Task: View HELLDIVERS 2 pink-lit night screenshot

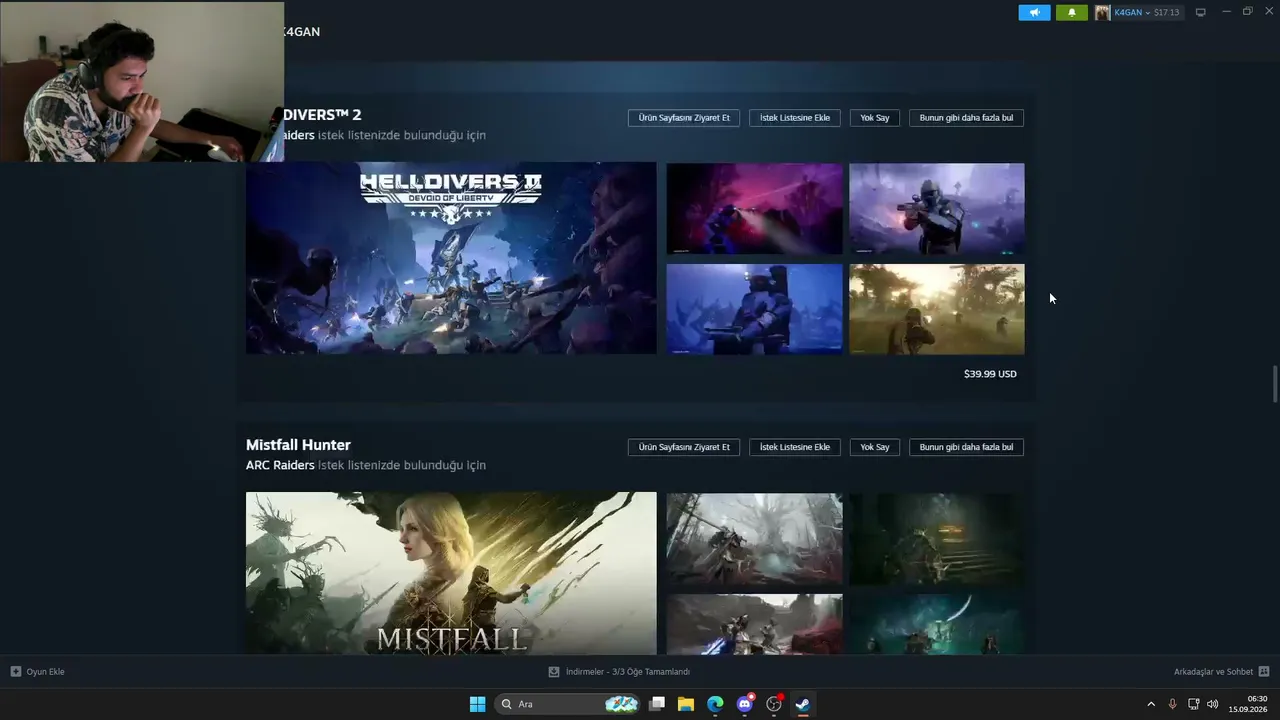Action: (x=754, y=209)
